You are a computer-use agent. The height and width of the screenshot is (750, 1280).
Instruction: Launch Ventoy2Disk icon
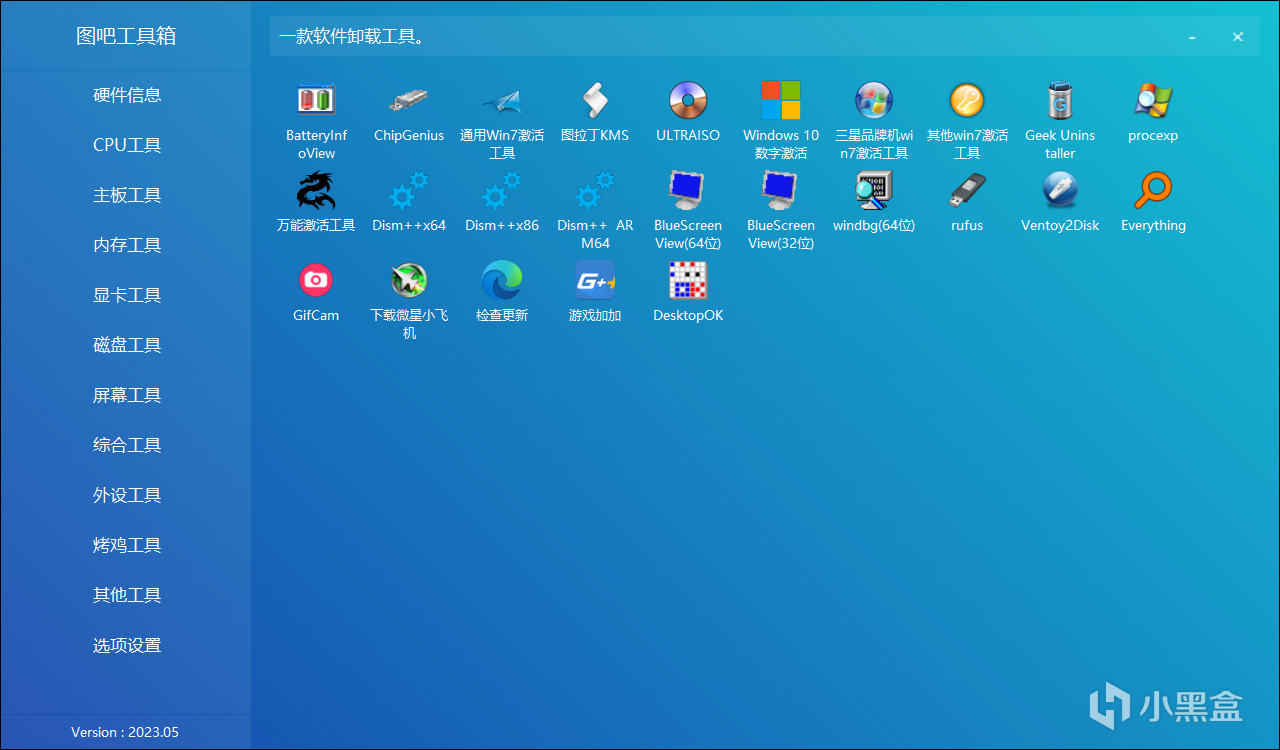1060,190
